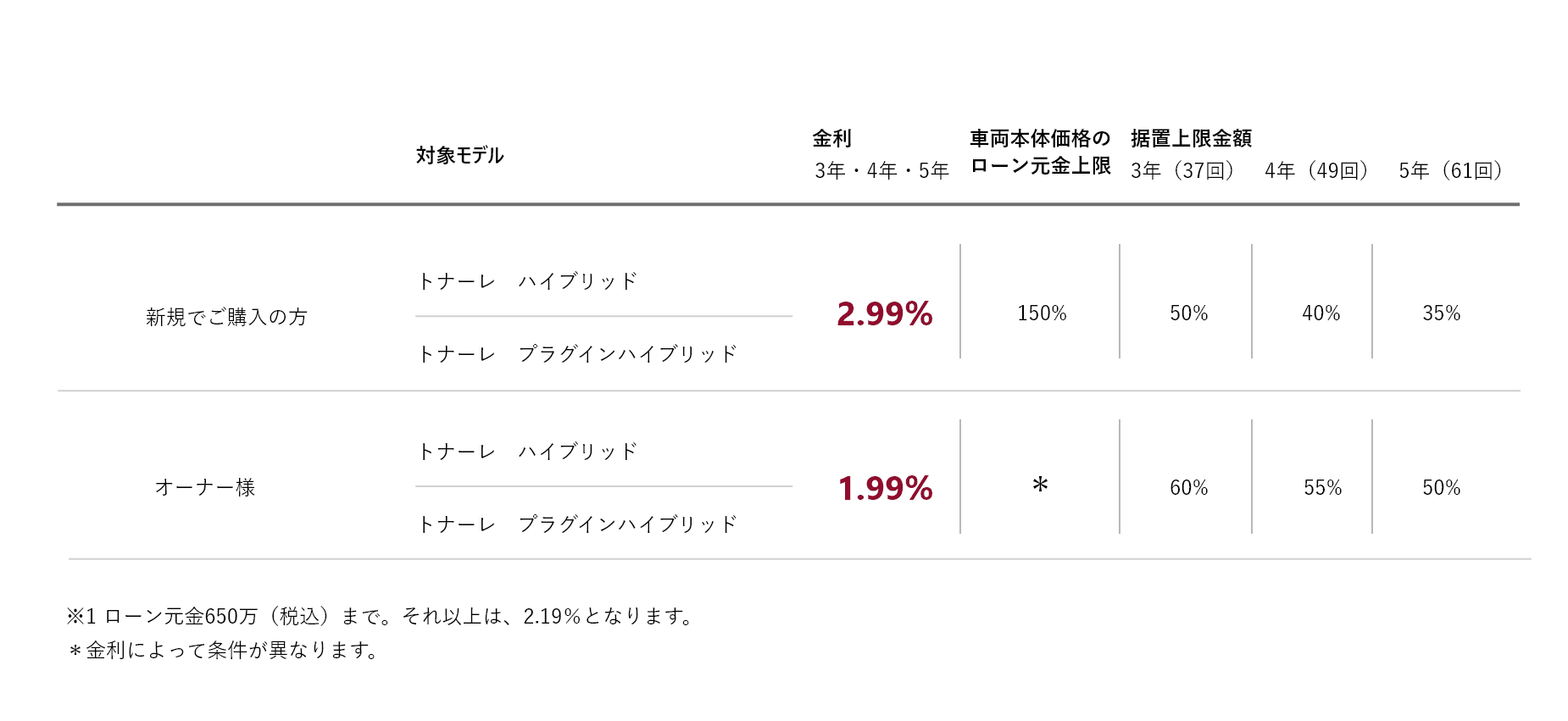Click the 金利 column header
This screenshot has width=1568, height=721.
pyautogui.click(x=831, y=138)
